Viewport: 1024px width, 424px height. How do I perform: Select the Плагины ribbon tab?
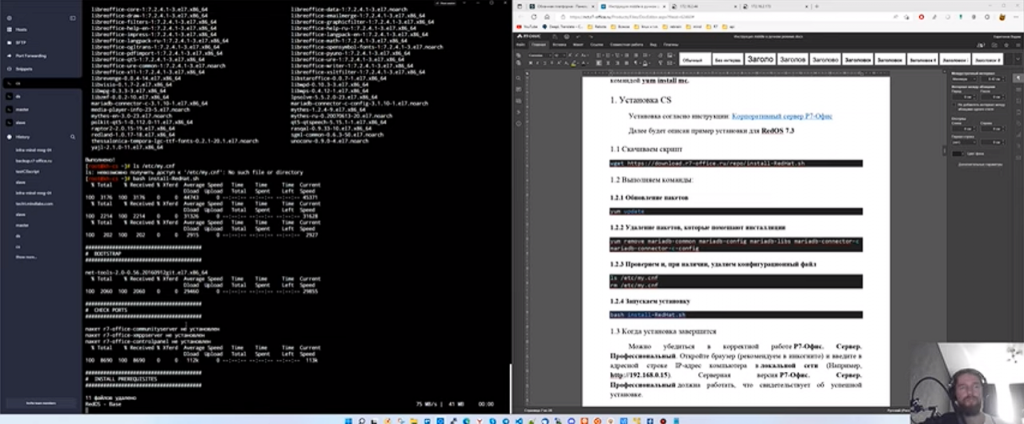(671, 44)
